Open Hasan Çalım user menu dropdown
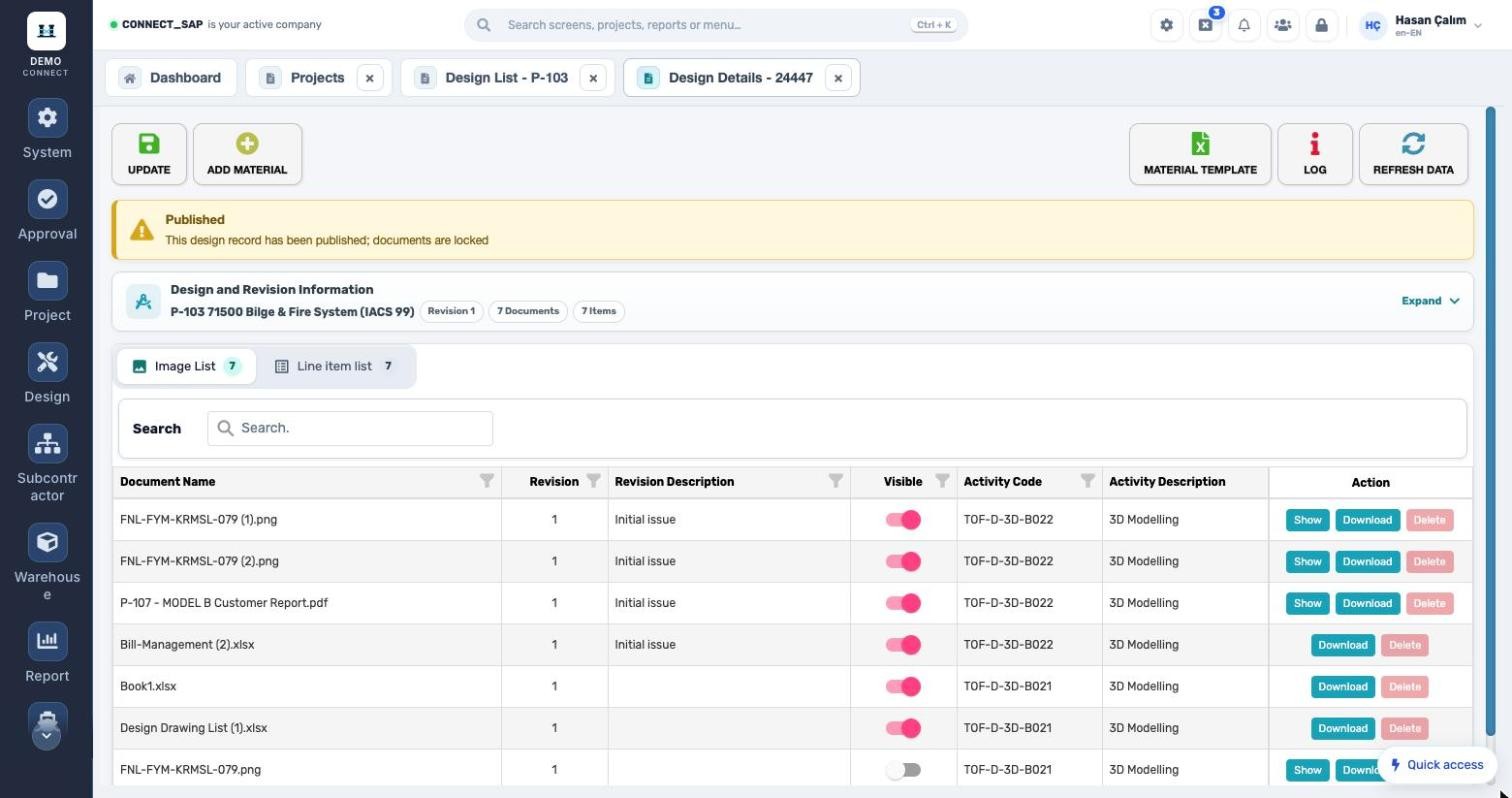This screenshot has width=1512, height=798. [1421, 25]
